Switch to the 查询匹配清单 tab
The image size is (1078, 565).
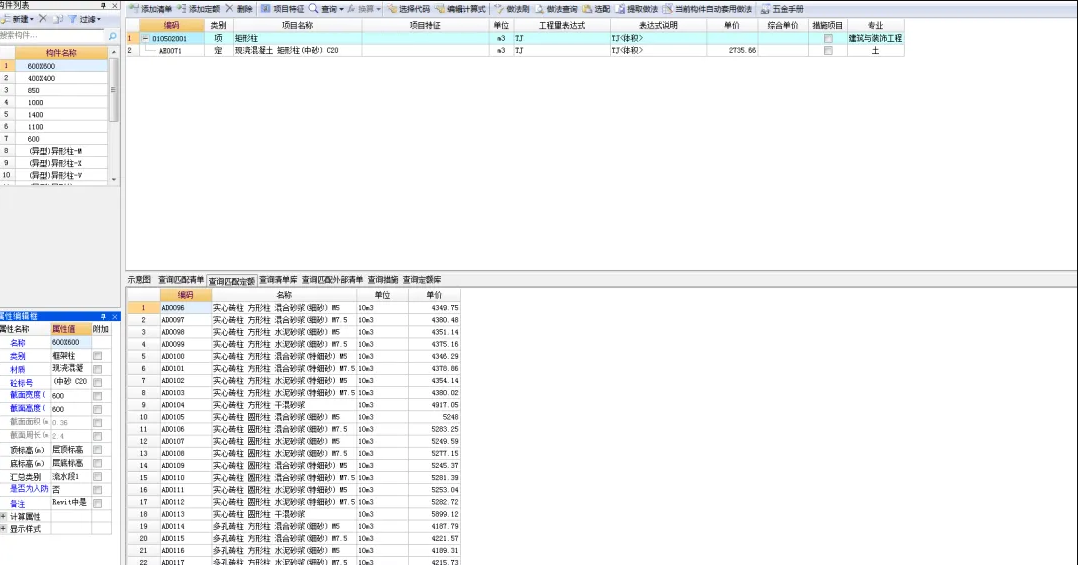click(181, 280)
